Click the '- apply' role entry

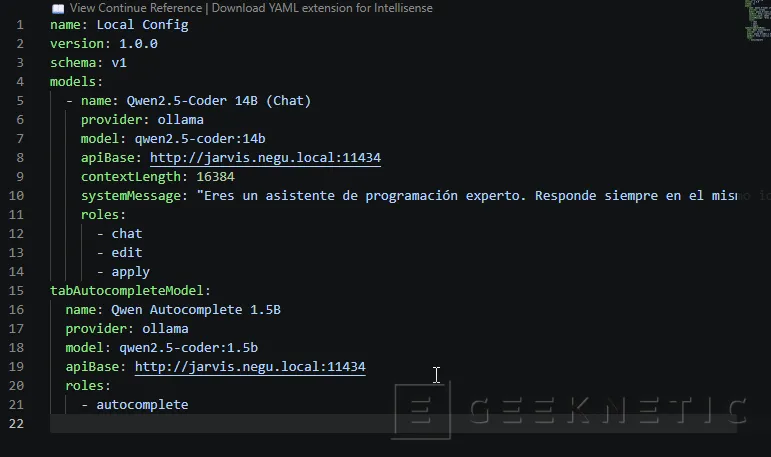(x=123, y=272)
